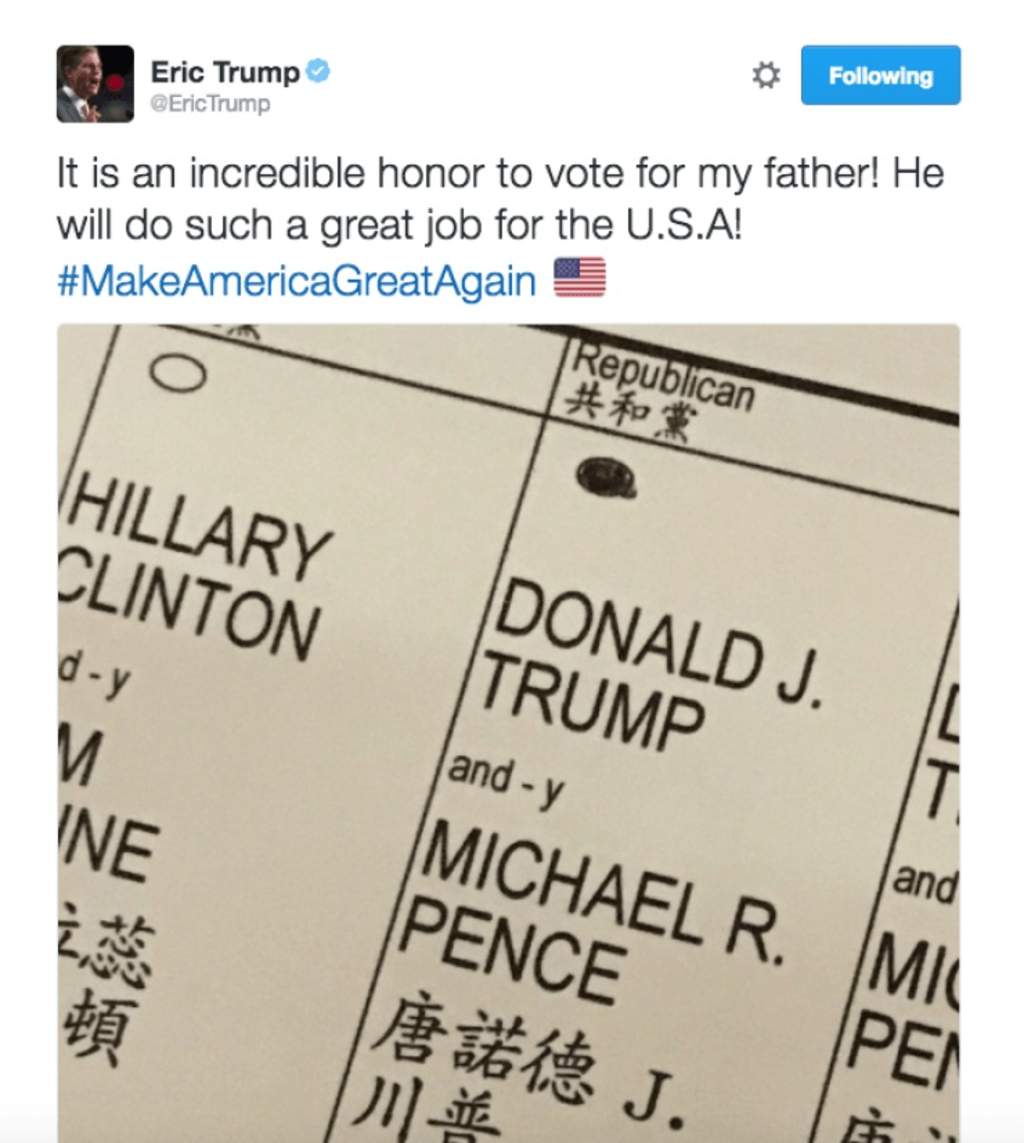Click the tweet text about voting for father

tap(500, 200)
